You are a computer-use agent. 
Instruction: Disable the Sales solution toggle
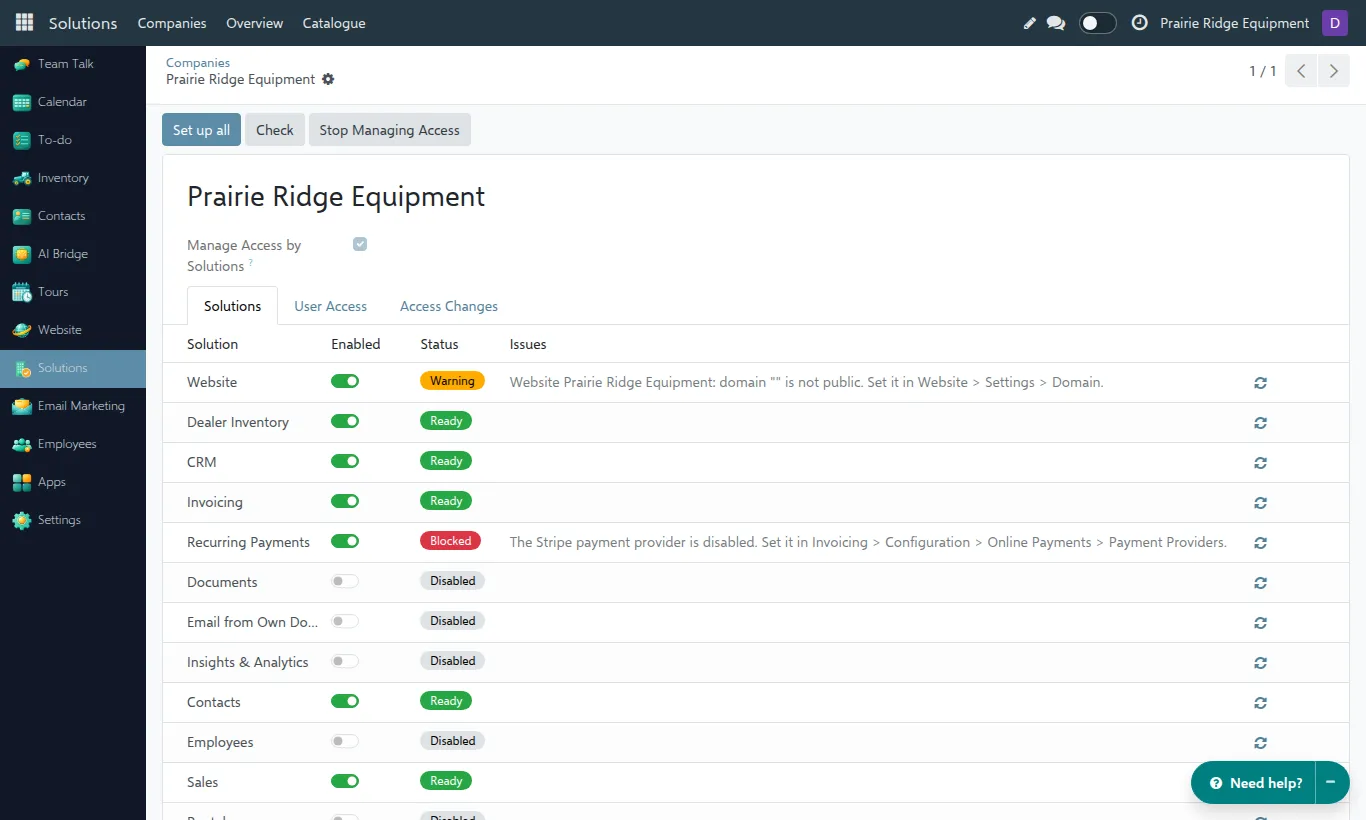(345, 781)
